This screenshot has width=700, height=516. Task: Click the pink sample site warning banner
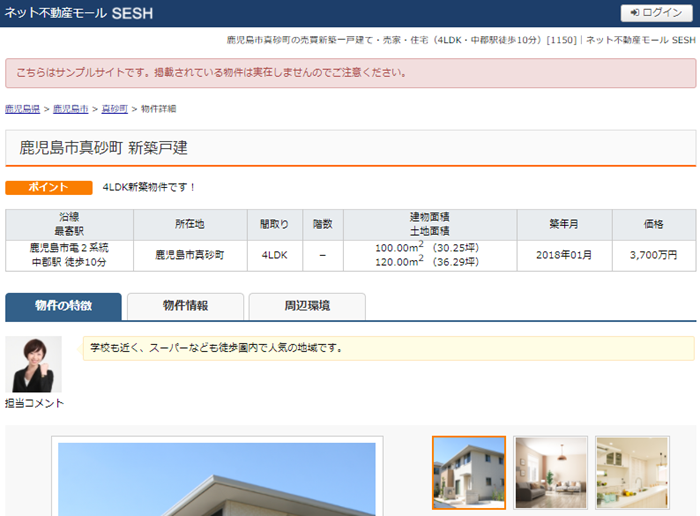coord(350,73)
